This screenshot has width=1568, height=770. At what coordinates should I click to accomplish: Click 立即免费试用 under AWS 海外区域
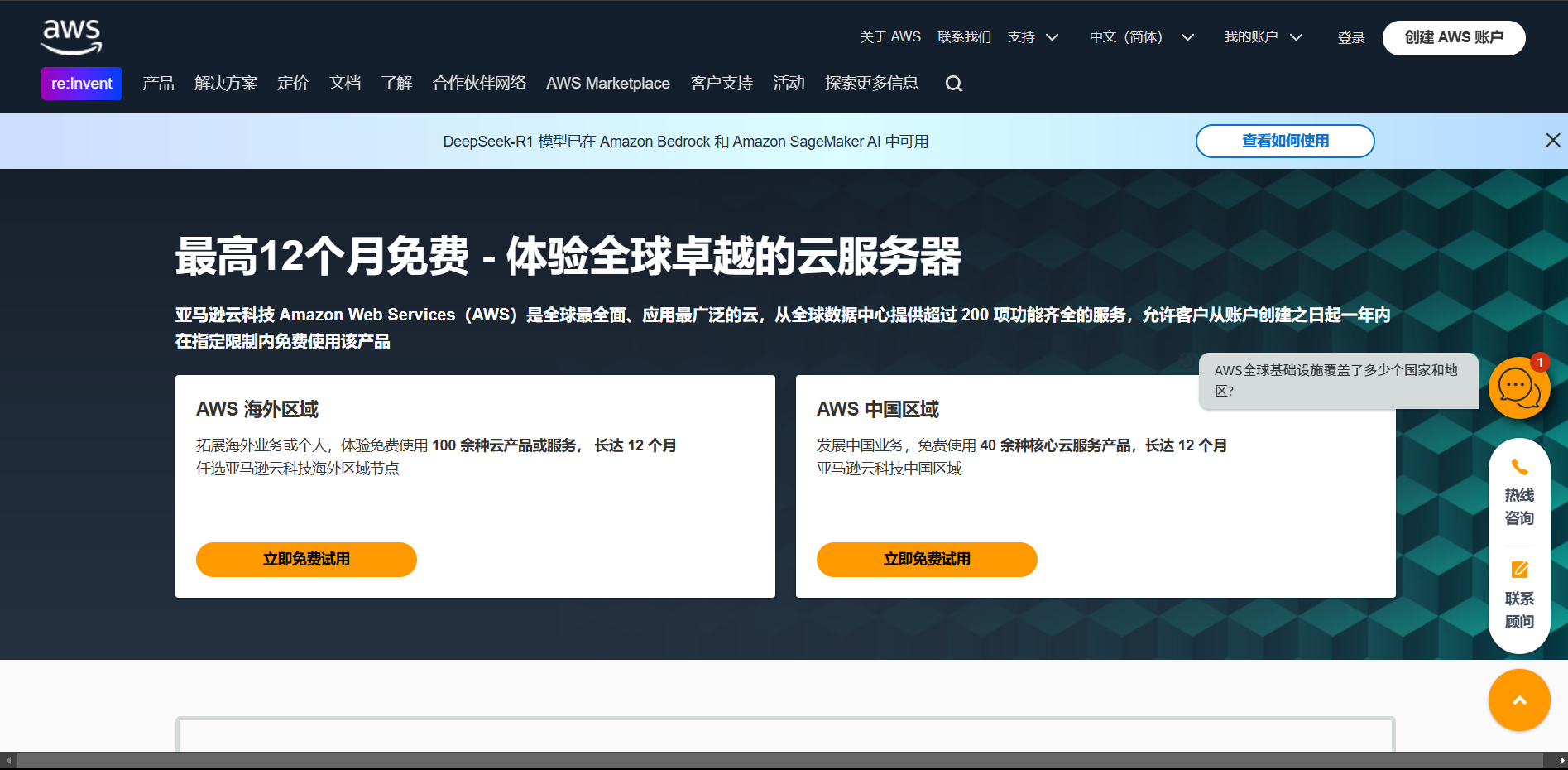306,560
